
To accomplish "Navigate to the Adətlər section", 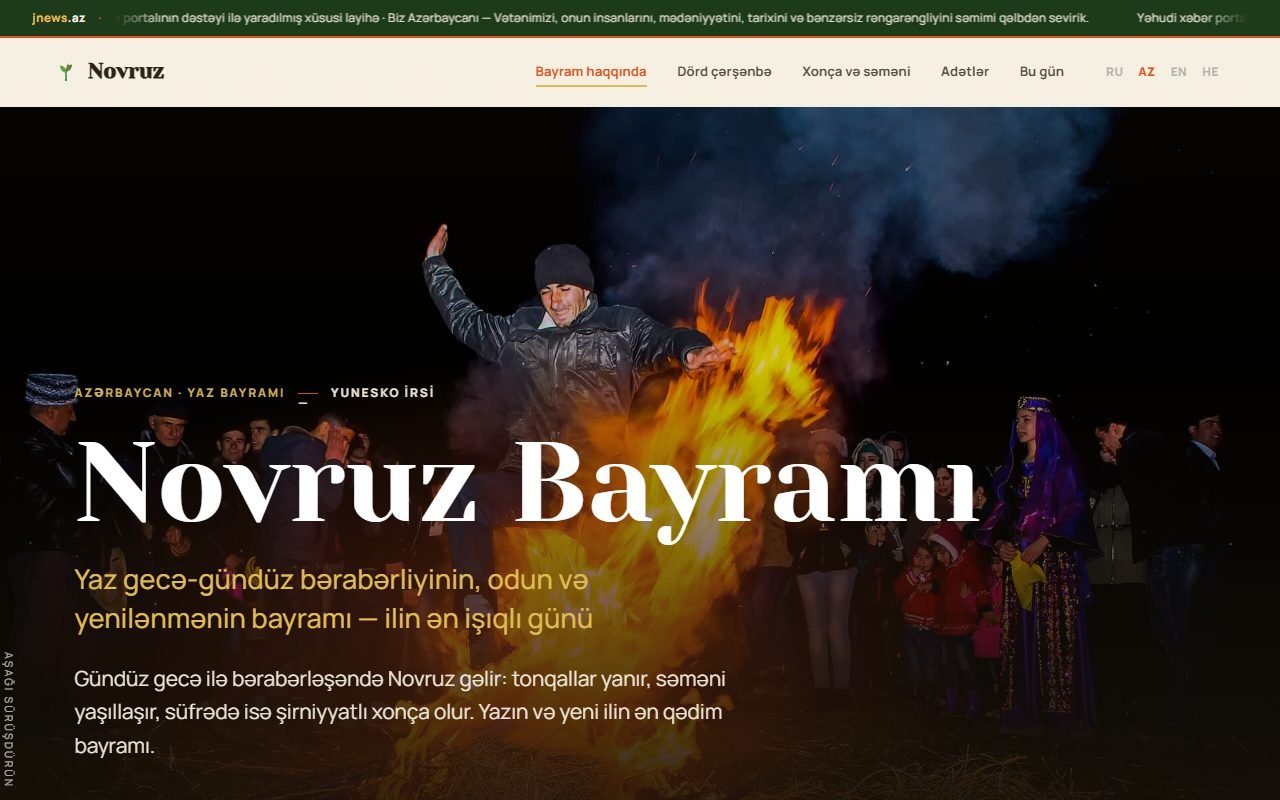I will tap(965, 72).
